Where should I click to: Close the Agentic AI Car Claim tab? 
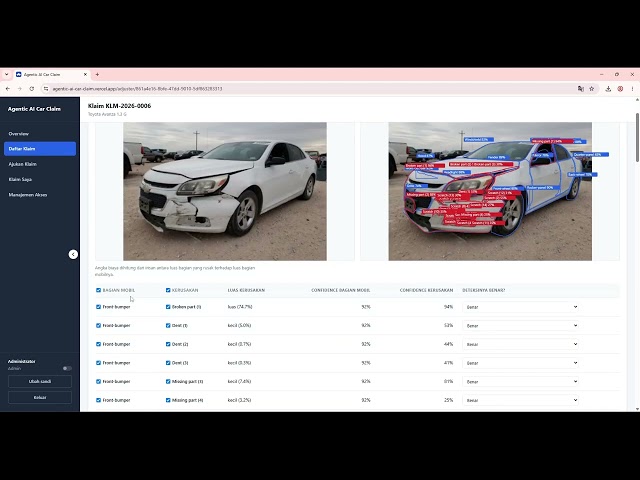tap(85, 74)
